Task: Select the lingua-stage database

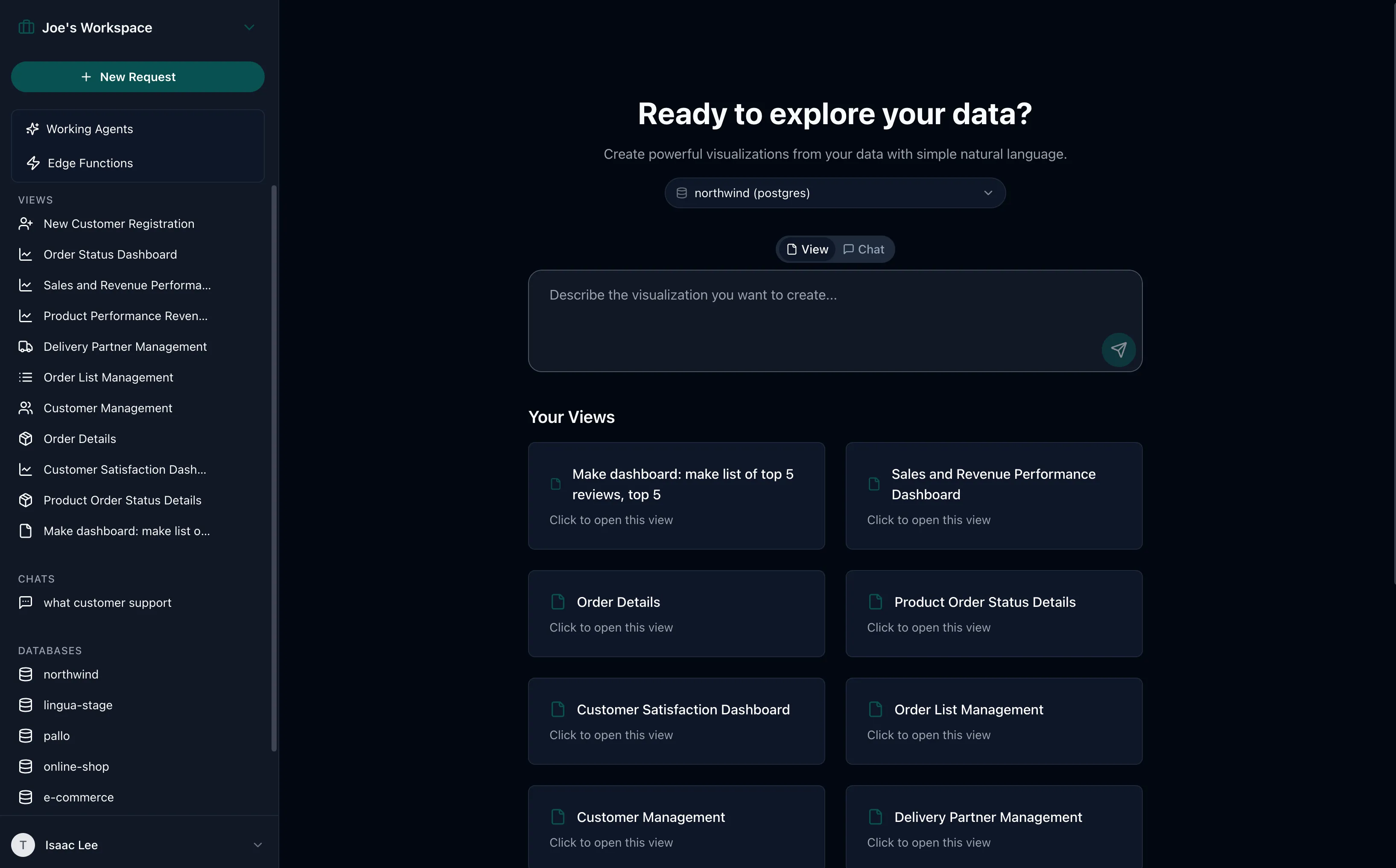Action: pos(78,705)
